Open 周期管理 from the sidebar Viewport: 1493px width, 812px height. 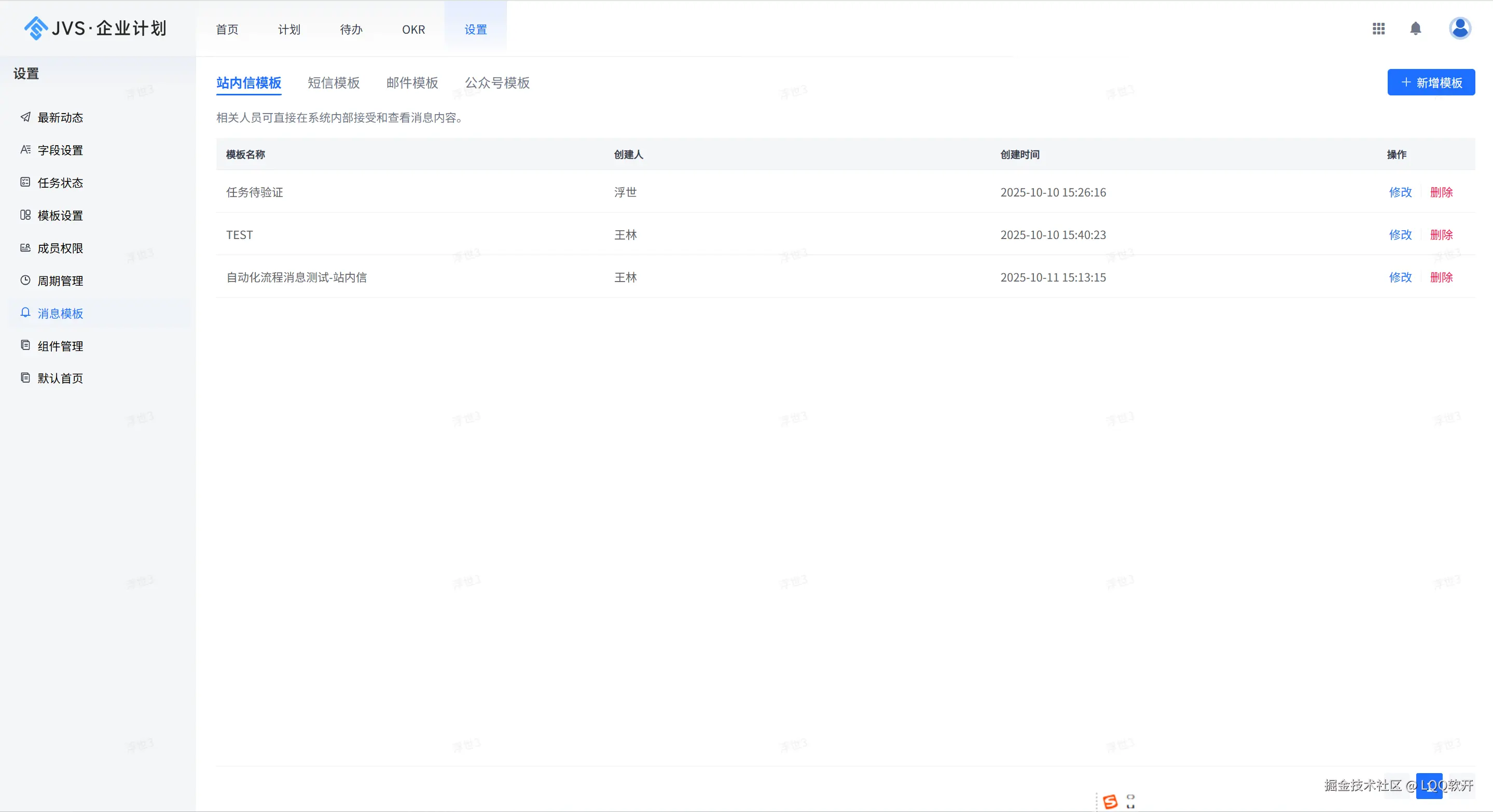coord(60,281)
